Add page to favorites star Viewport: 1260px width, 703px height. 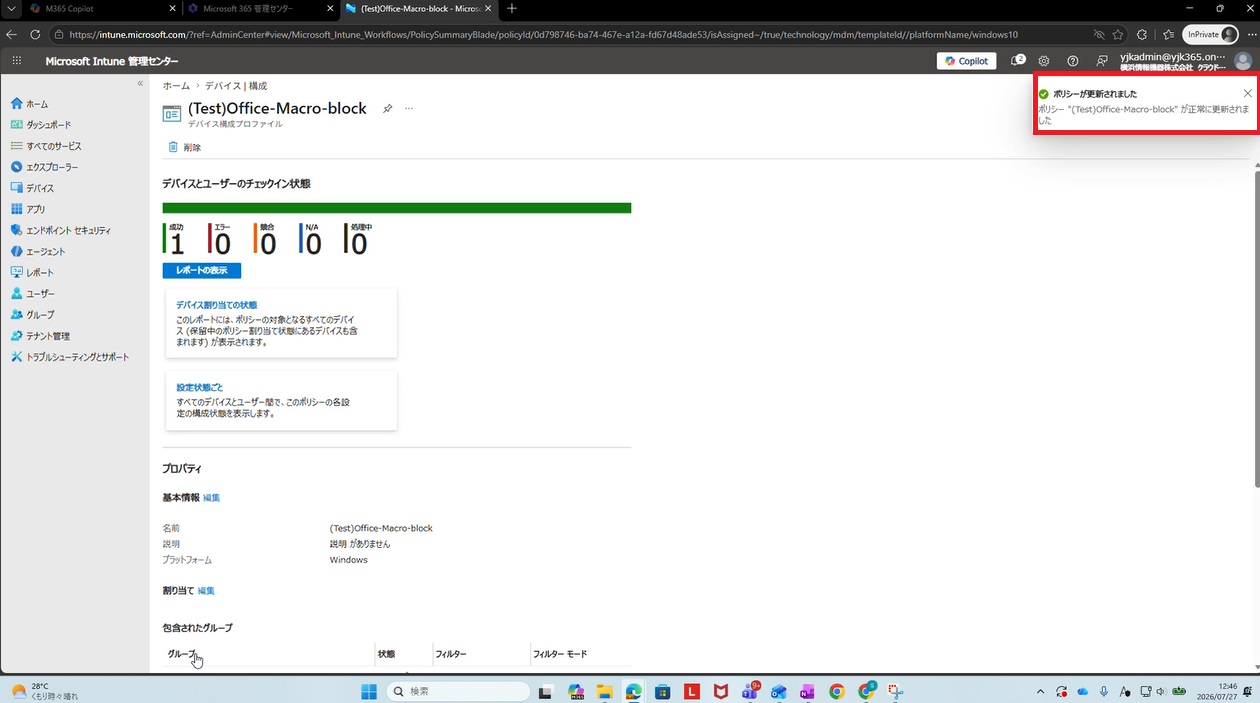coord(1118,34)
